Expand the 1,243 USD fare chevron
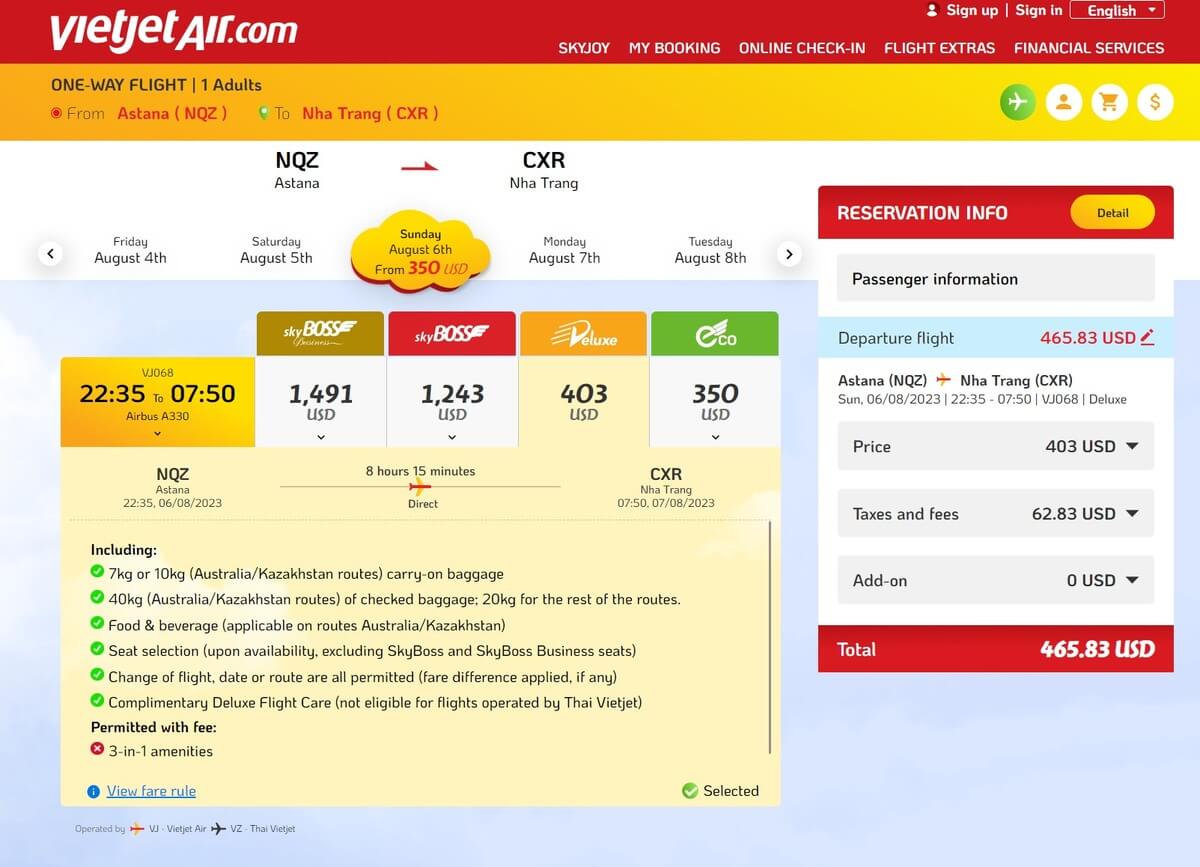Screen dimensions: 1200x867 452,437
